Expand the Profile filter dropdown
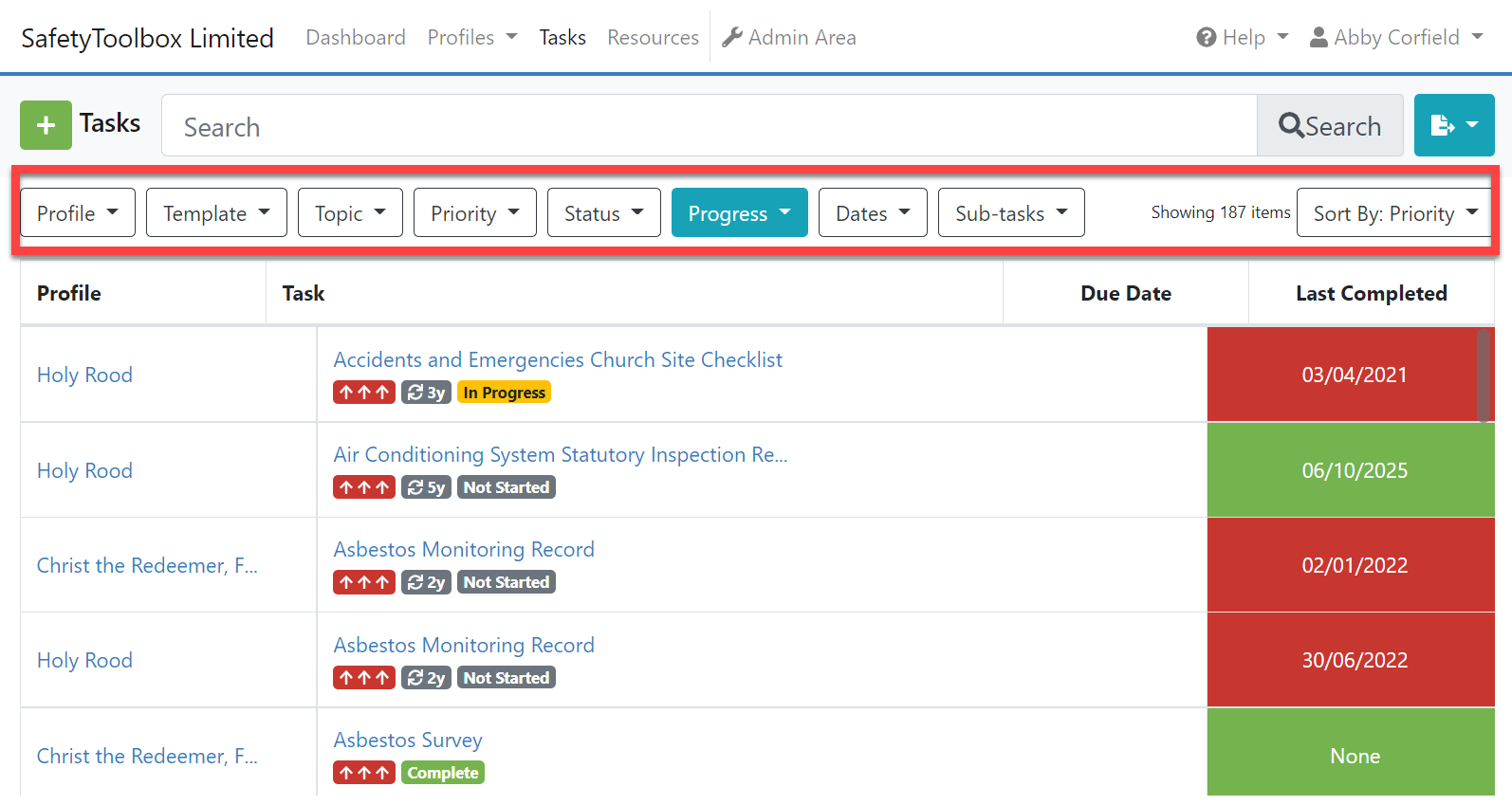The image size is (1512, 805). pyautogui.click(x=78, y=213)
